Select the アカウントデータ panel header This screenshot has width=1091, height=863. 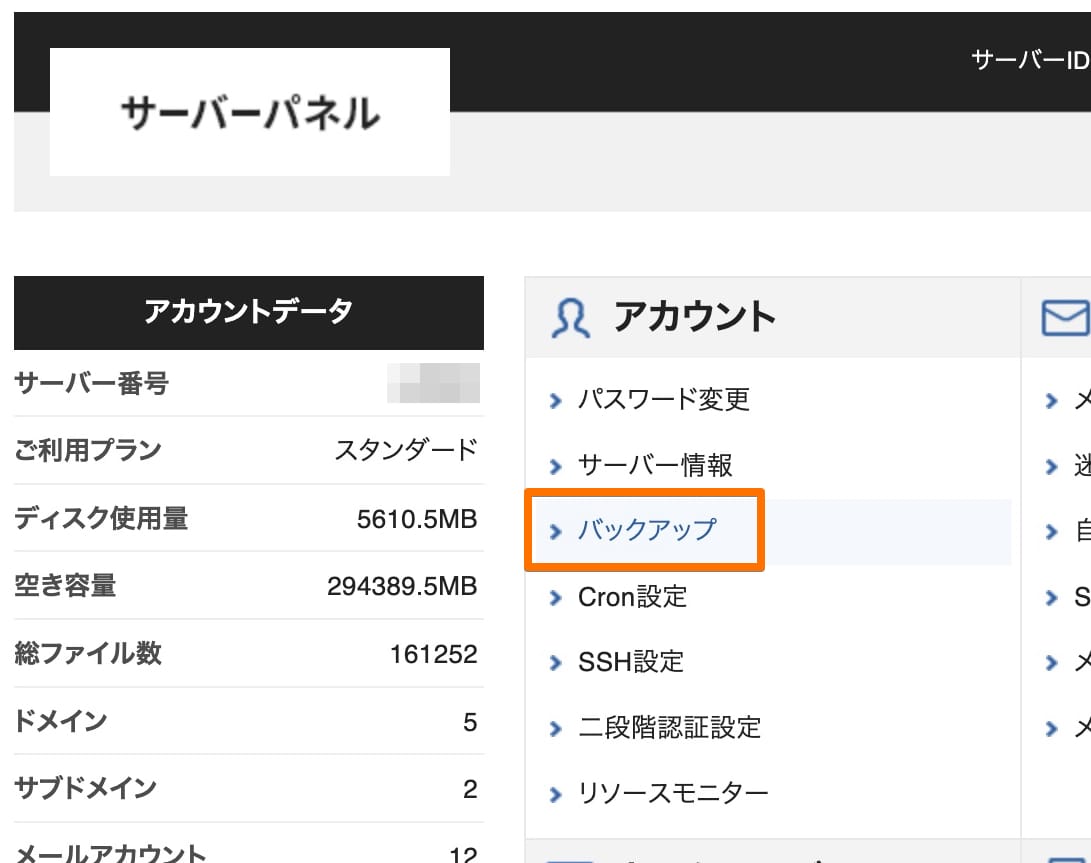pyautogui.click(x=248, y=312)
